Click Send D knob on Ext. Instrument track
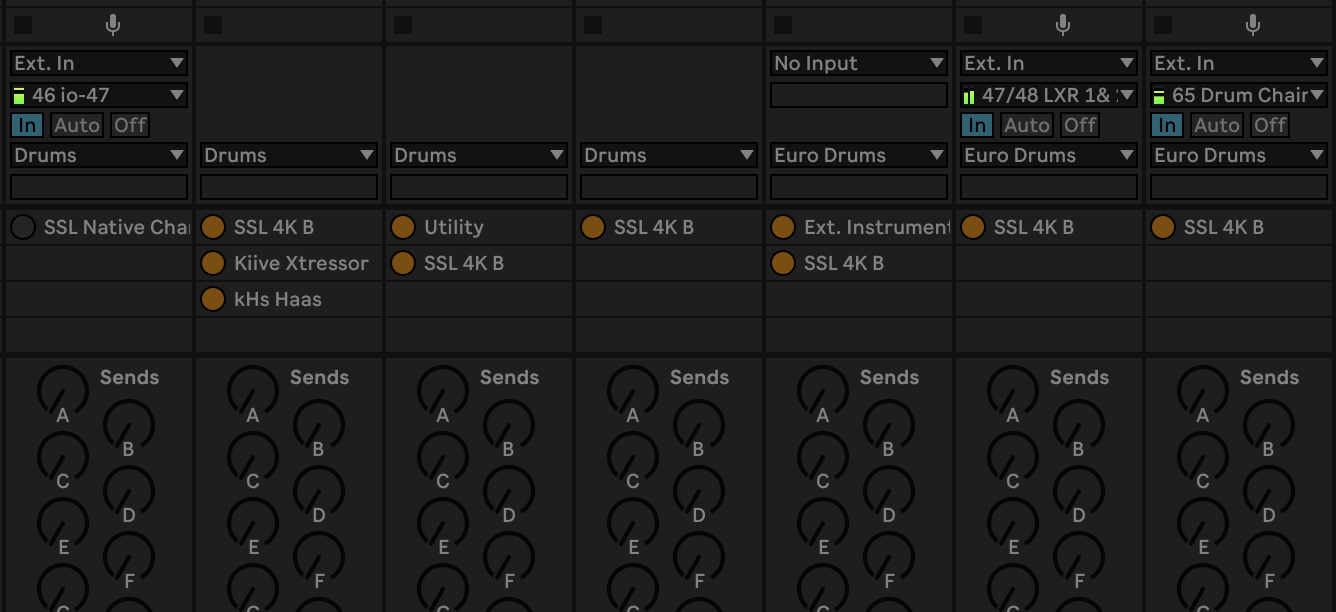The height and width of the screenshot is (612, 1336). click(888, 491)
